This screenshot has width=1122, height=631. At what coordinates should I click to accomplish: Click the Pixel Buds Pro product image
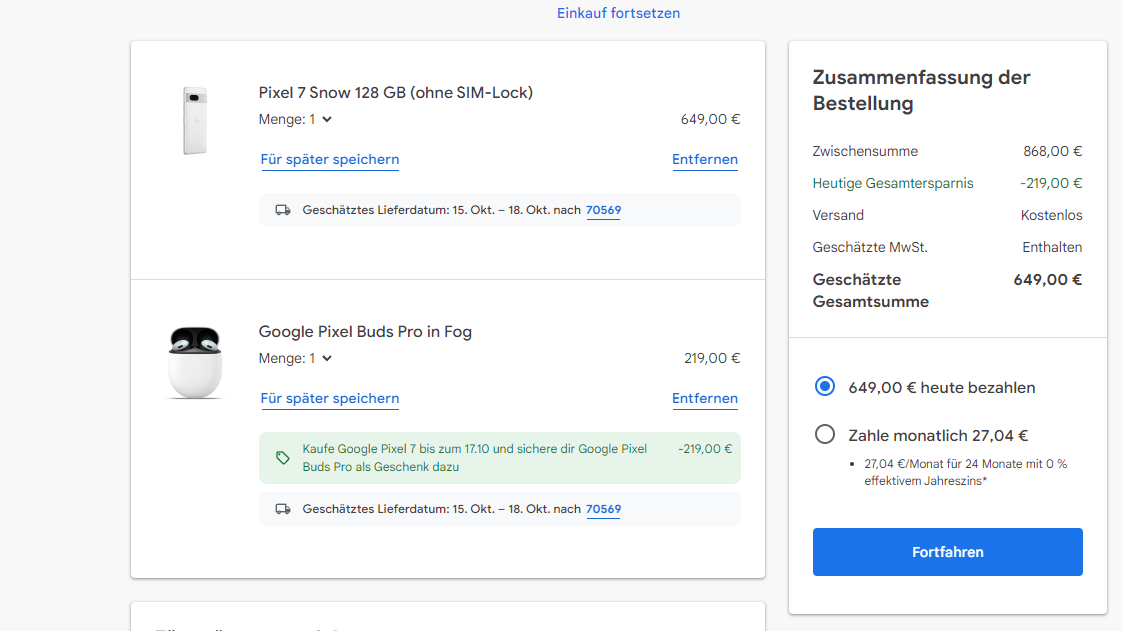[194, 361]
